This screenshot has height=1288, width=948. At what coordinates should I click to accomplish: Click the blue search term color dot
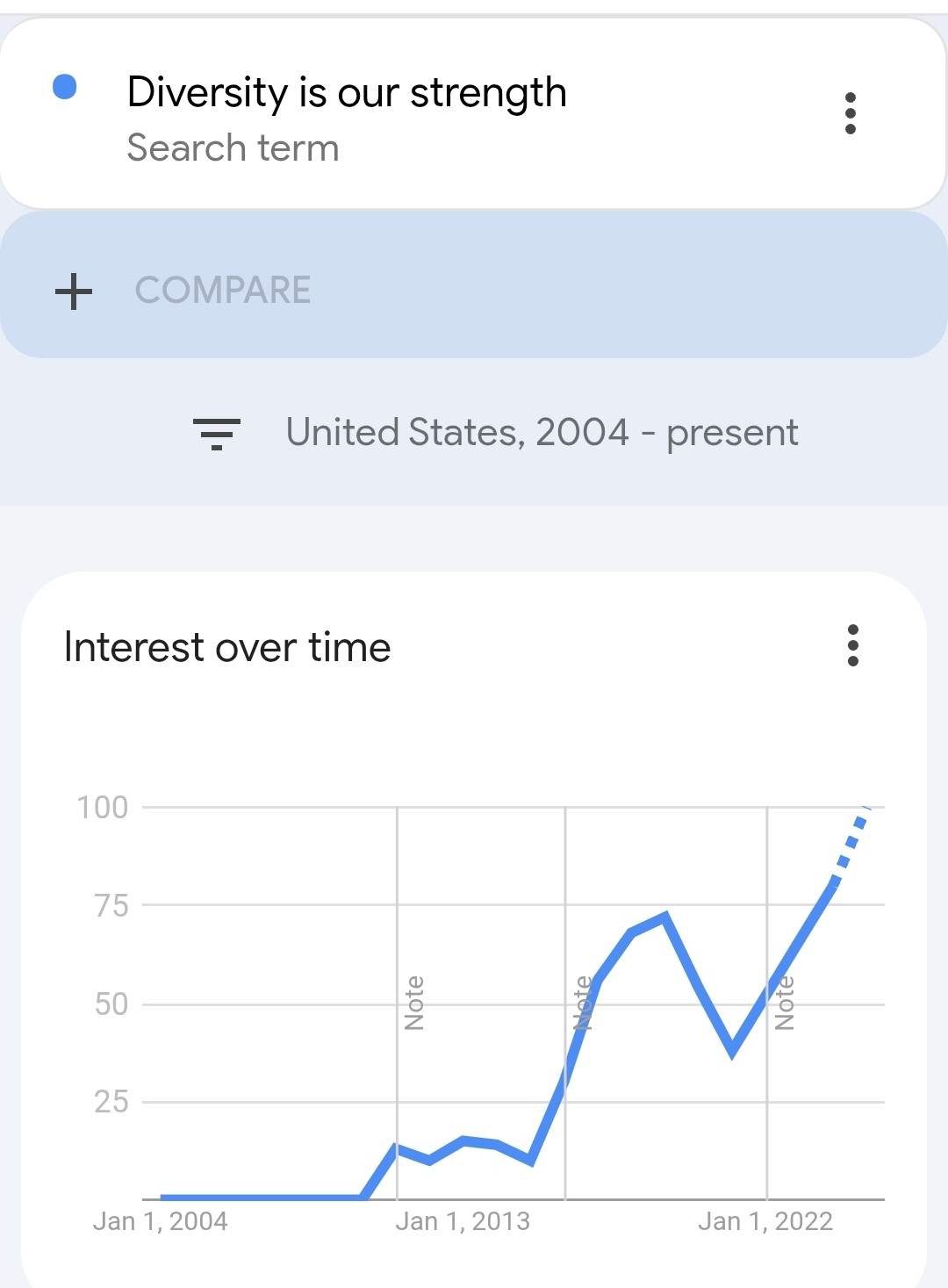pyautogui.click(x=65, y=87)
